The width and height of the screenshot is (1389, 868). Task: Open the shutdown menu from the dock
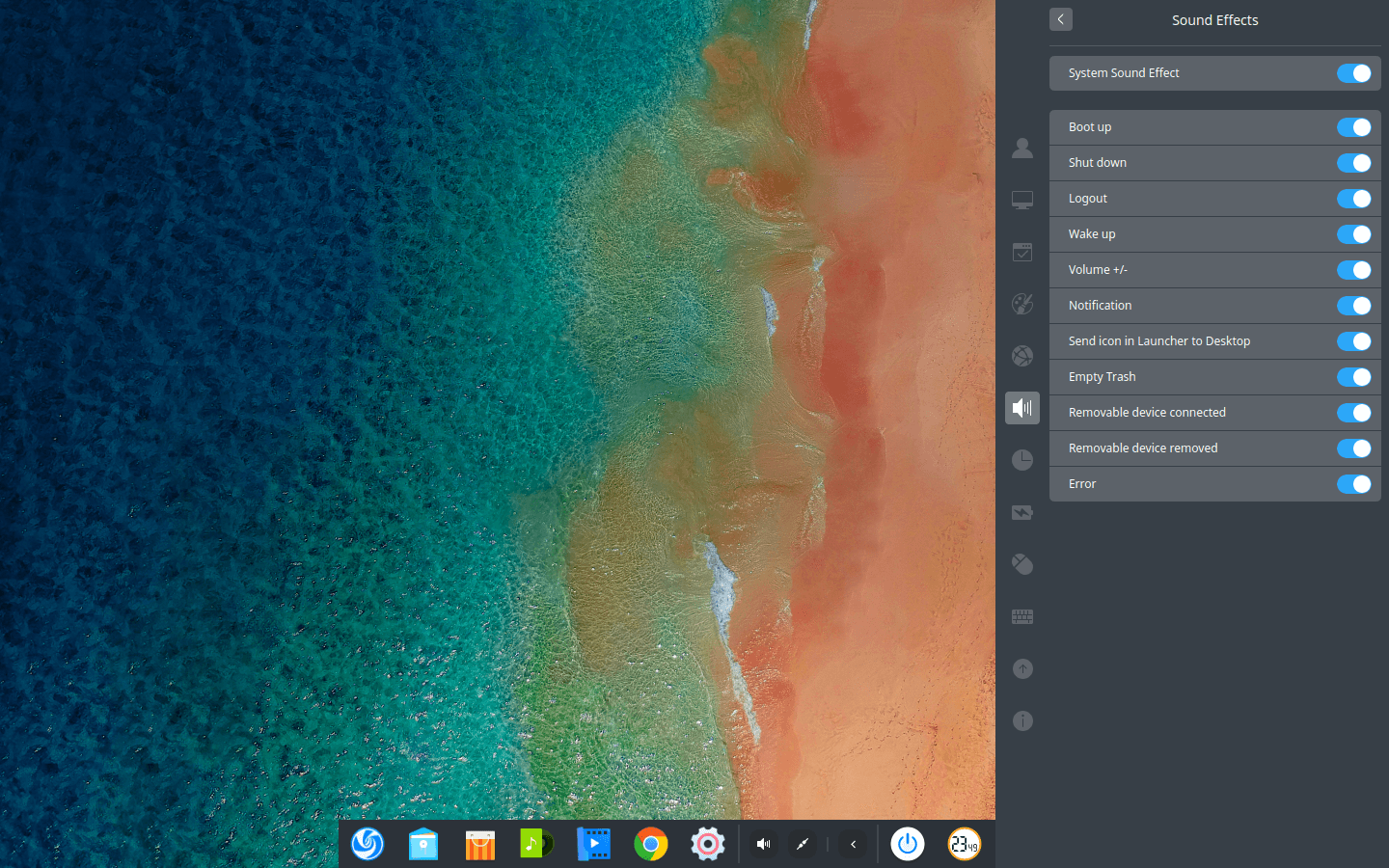click(907, 844)
